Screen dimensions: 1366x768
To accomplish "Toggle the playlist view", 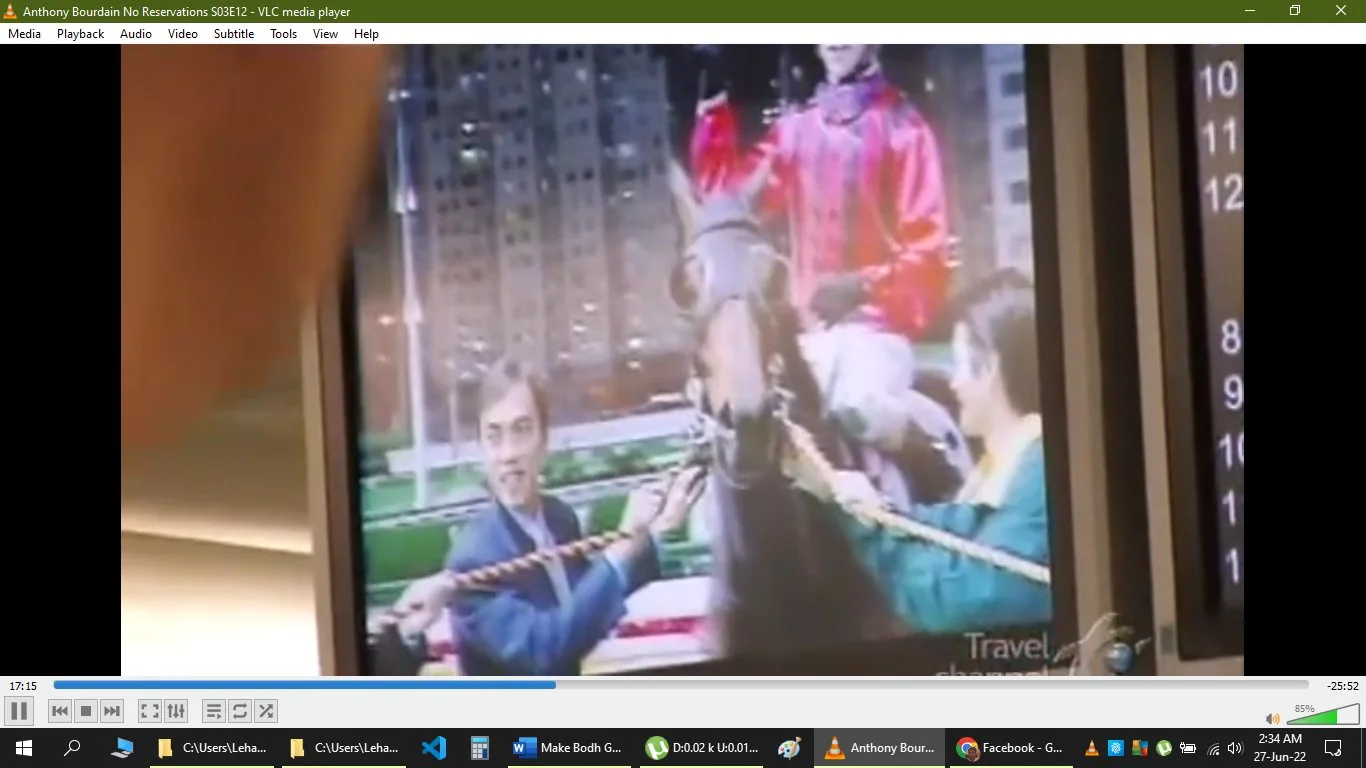I will (214, 711).
